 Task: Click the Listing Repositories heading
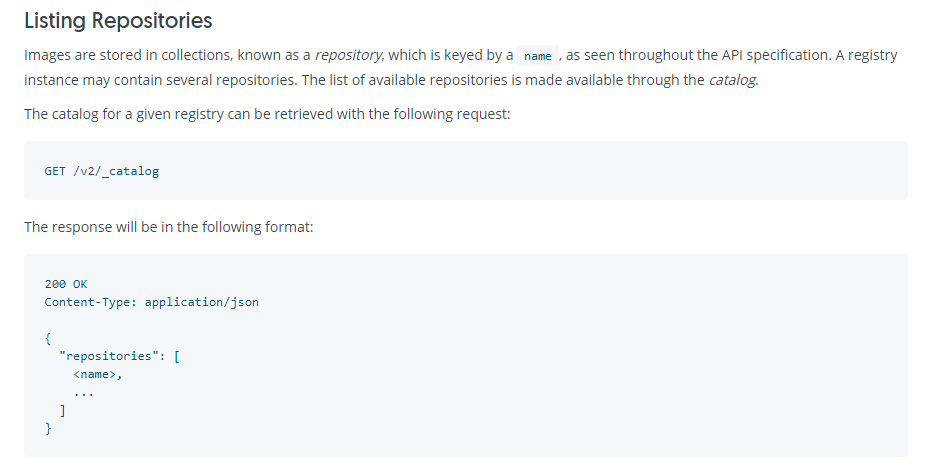118,20
